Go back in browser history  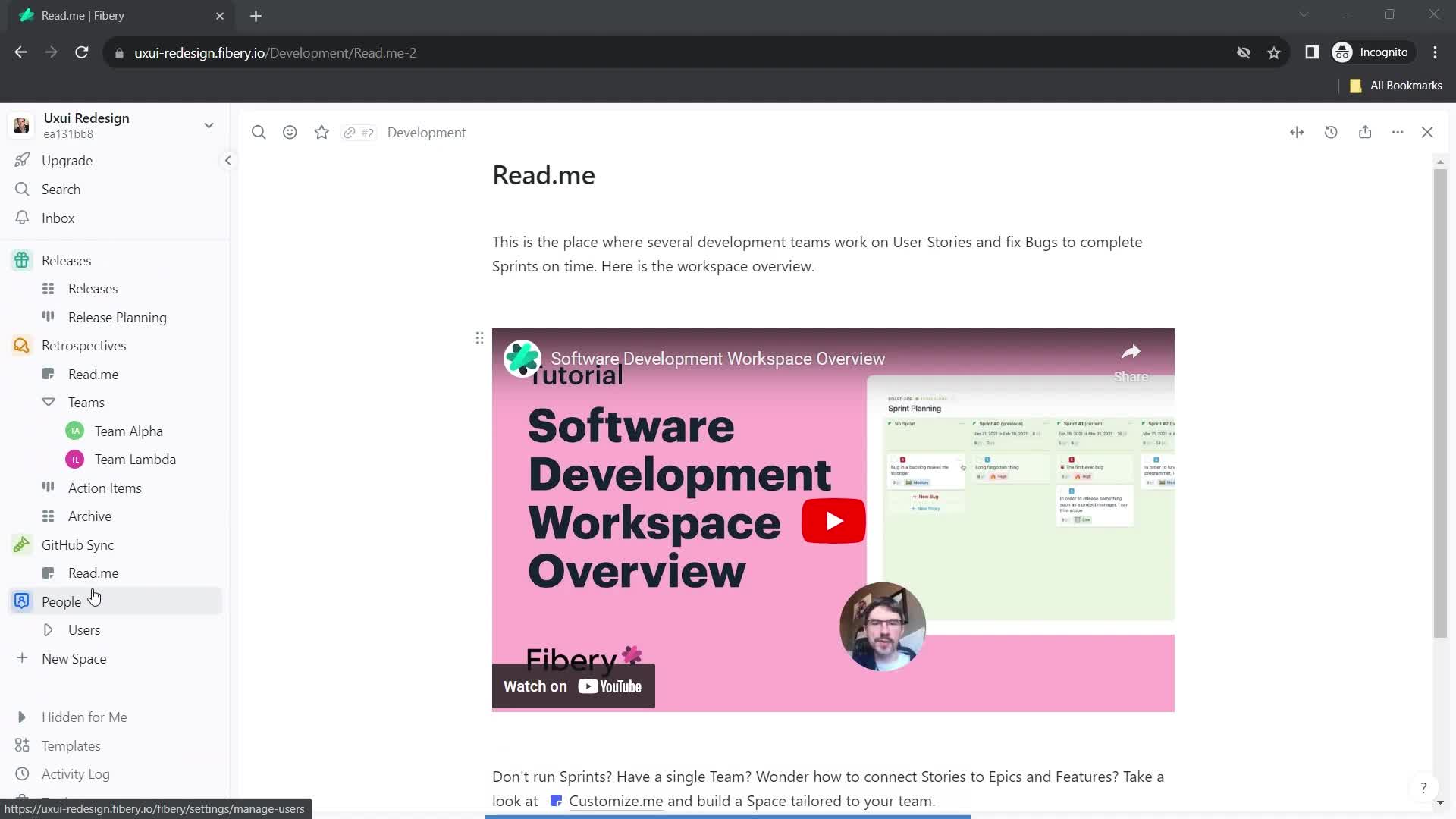click(x=21, y=52)
